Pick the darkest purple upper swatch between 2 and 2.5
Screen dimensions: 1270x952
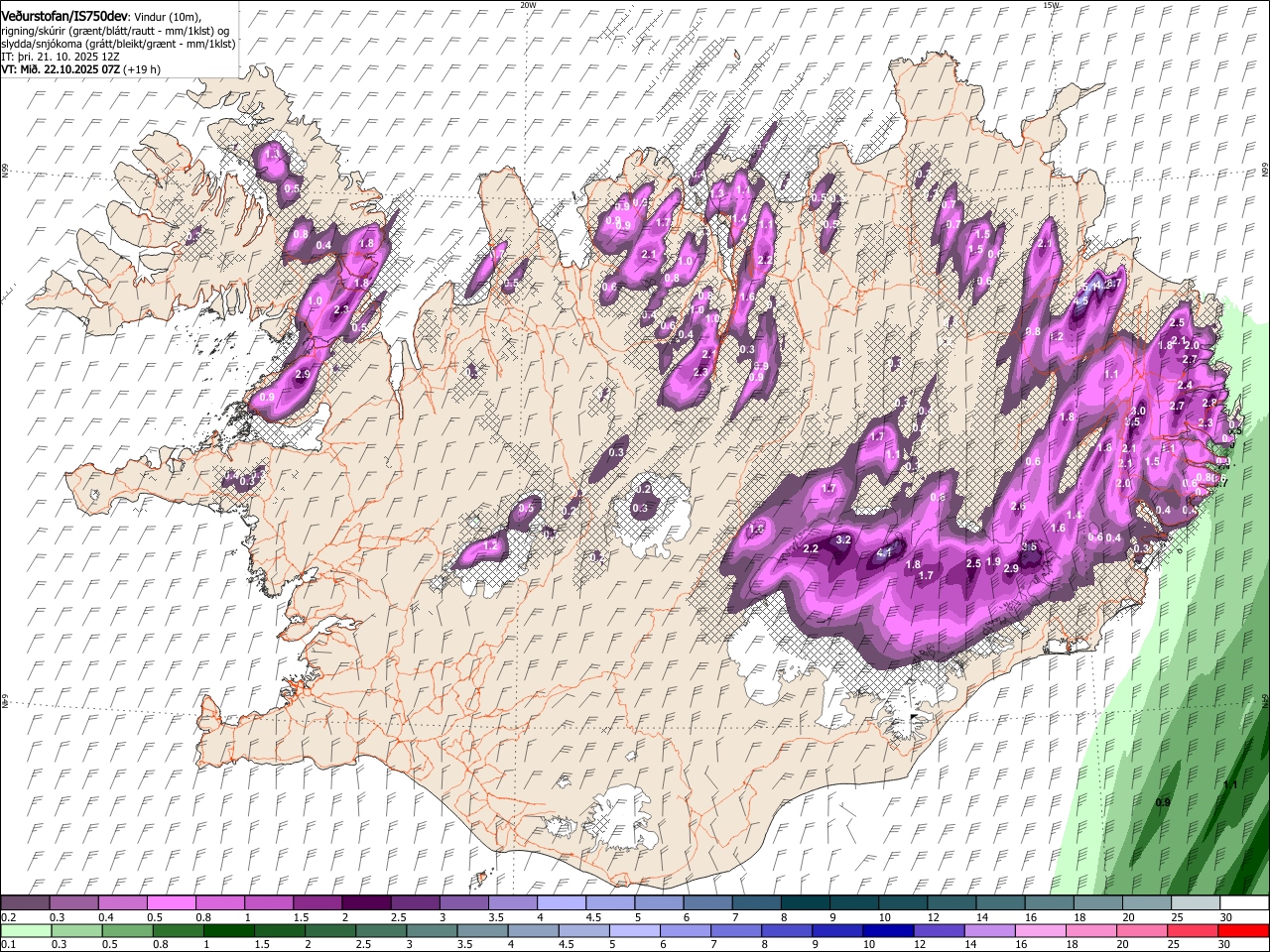point(366,903)
